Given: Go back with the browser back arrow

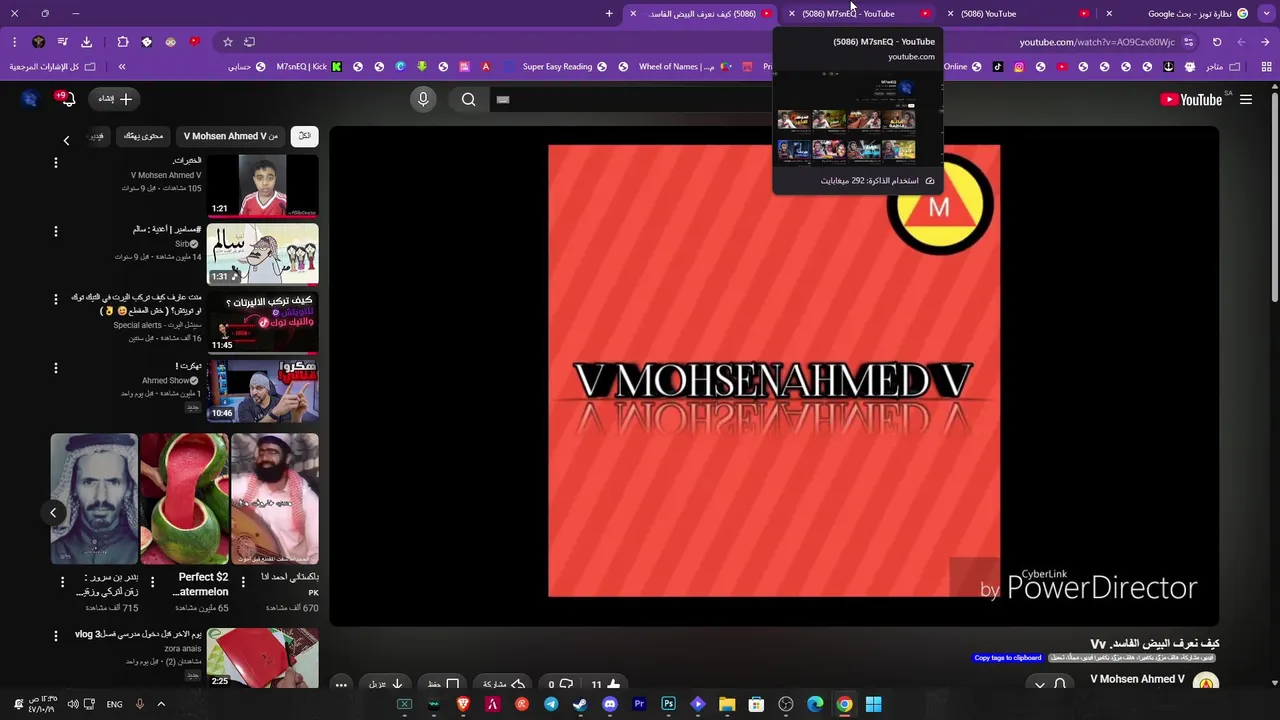Looking at the screenshot, I should 1265,42.
